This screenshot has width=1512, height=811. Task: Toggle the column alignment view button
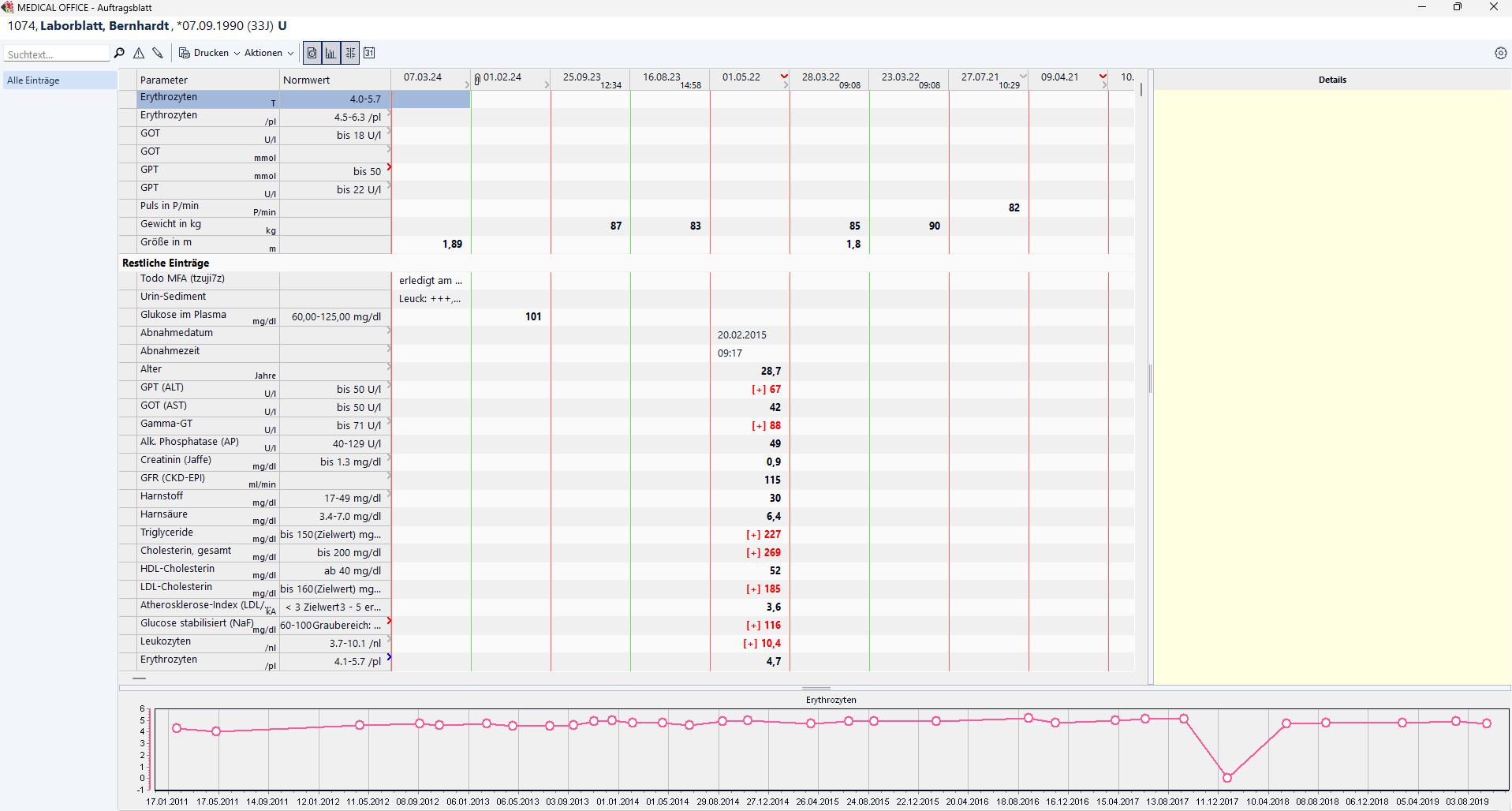tap(350, 53)
